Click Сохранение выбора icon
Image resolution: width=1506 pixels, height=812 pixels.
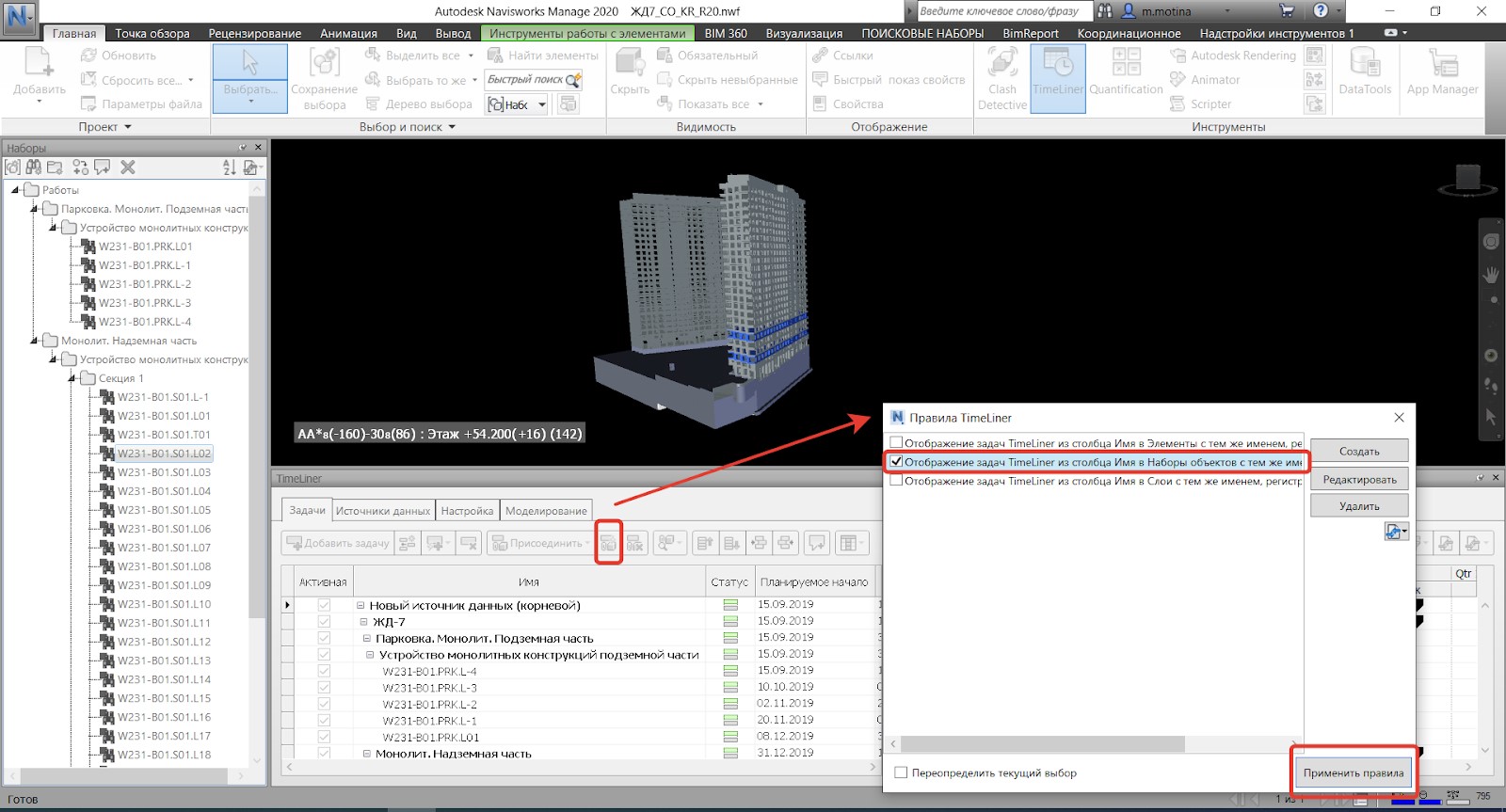[x=325, y=79]
